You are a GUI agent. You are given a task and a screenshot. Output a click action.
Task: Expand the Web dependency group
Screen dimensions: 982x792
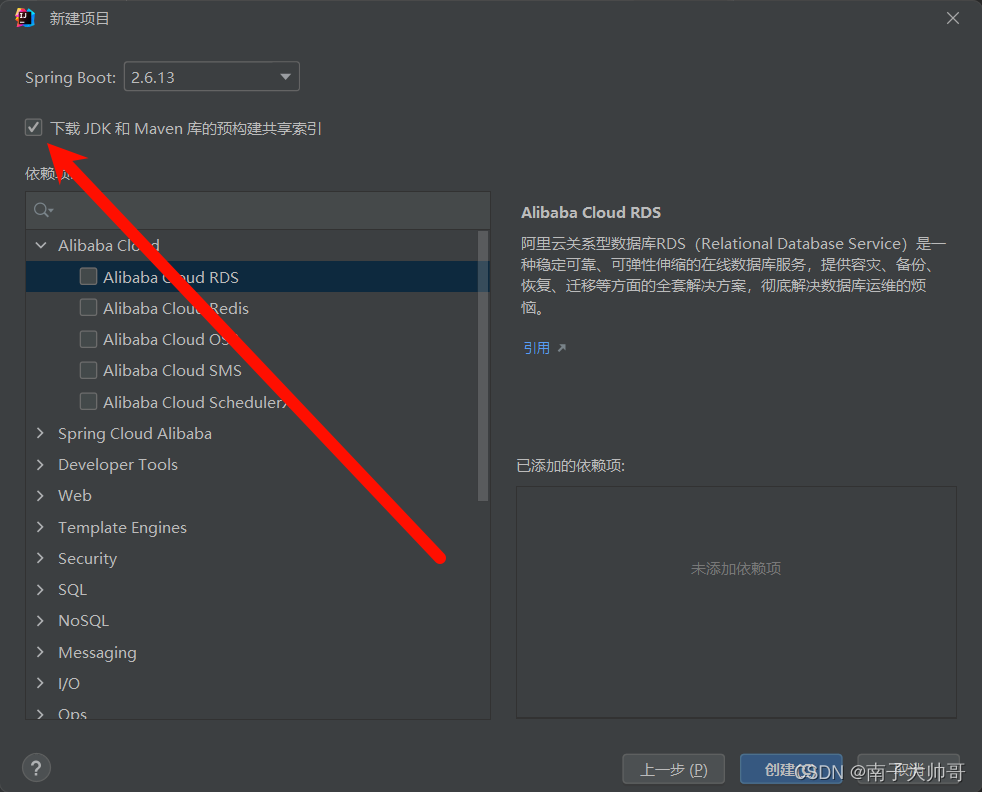(41, 495)
